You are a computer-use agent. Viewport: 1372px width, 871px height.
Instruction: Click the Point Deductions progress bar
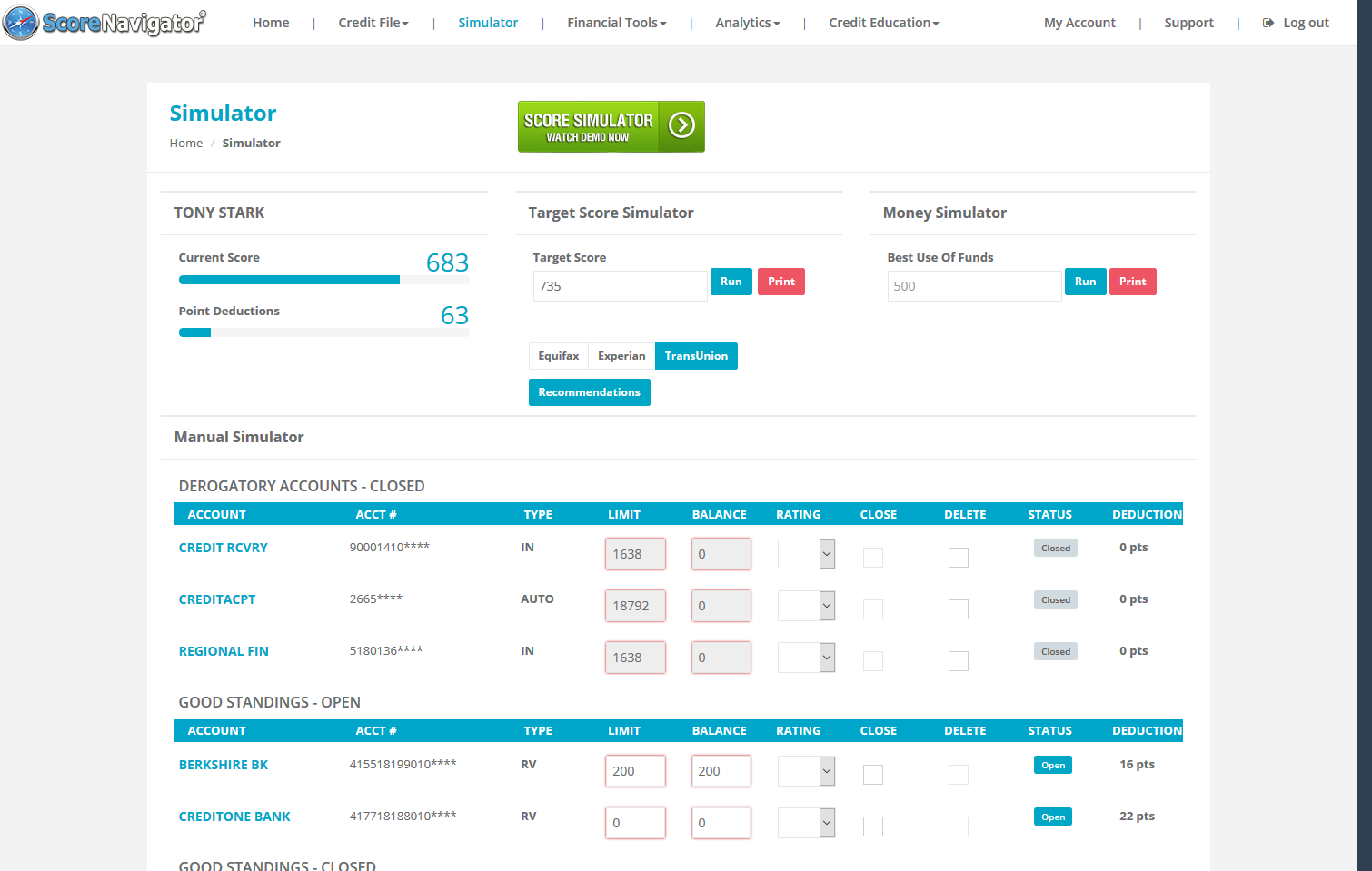[324, 332]
